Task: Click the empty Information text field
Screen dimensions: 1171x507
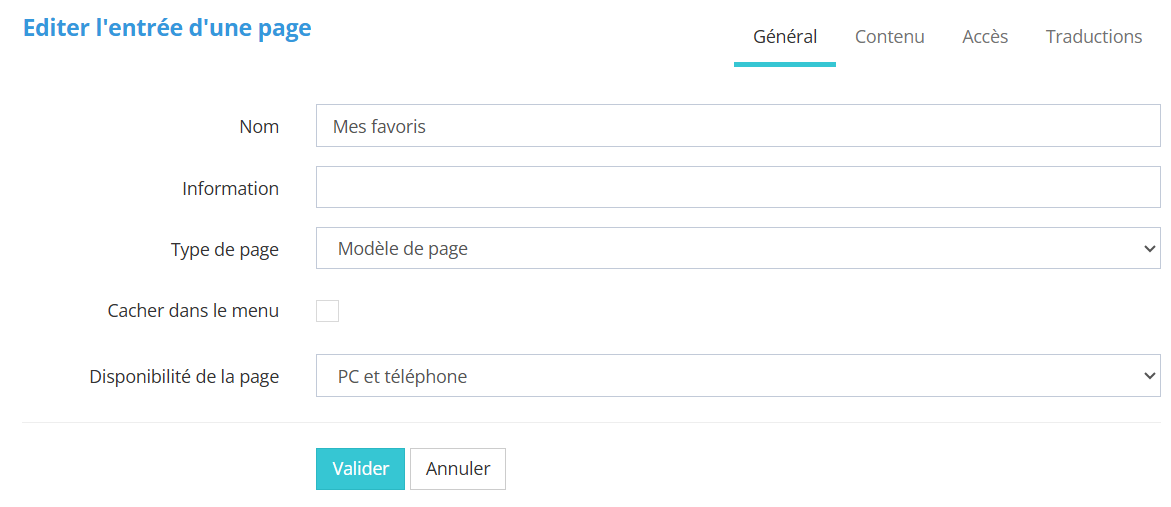Action: click(x=738, y=188)
